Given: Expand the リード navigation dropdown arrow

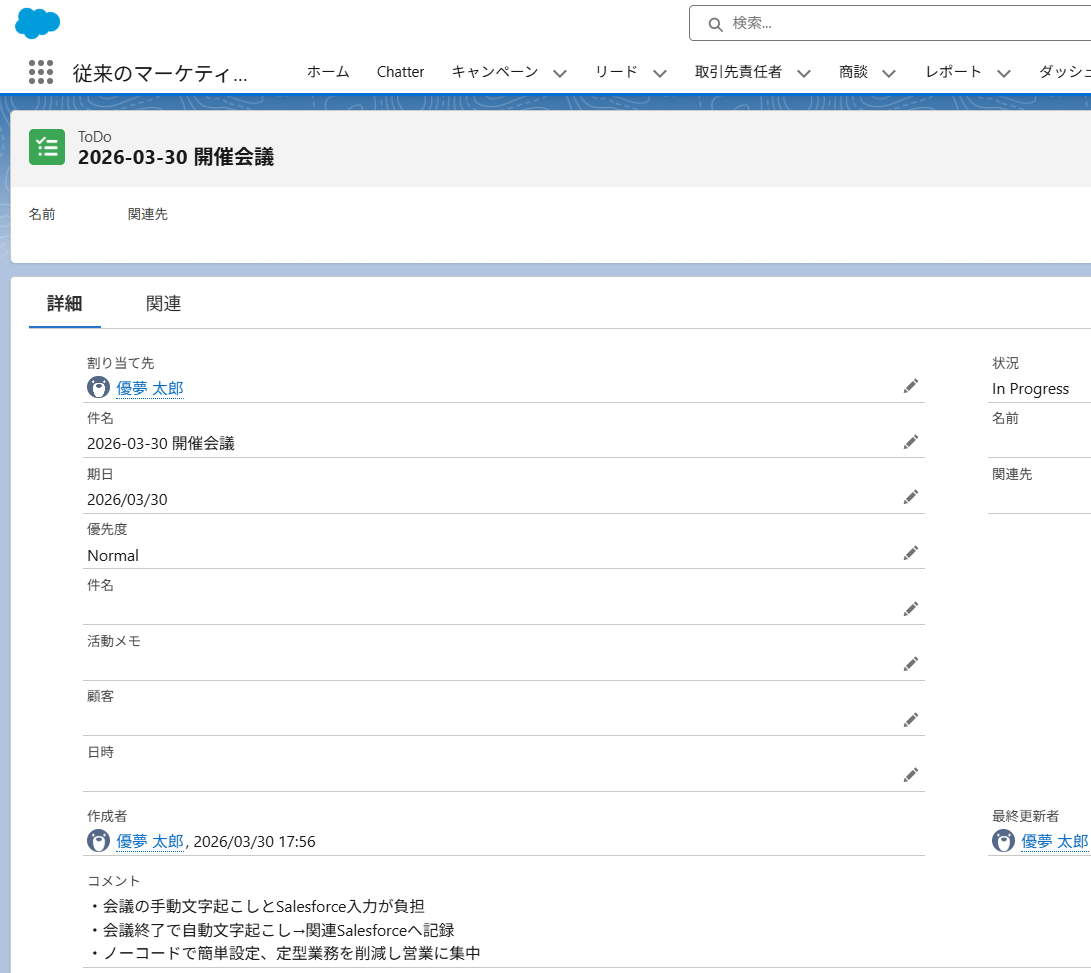Looking at the screenshot, I should (660, 73).
